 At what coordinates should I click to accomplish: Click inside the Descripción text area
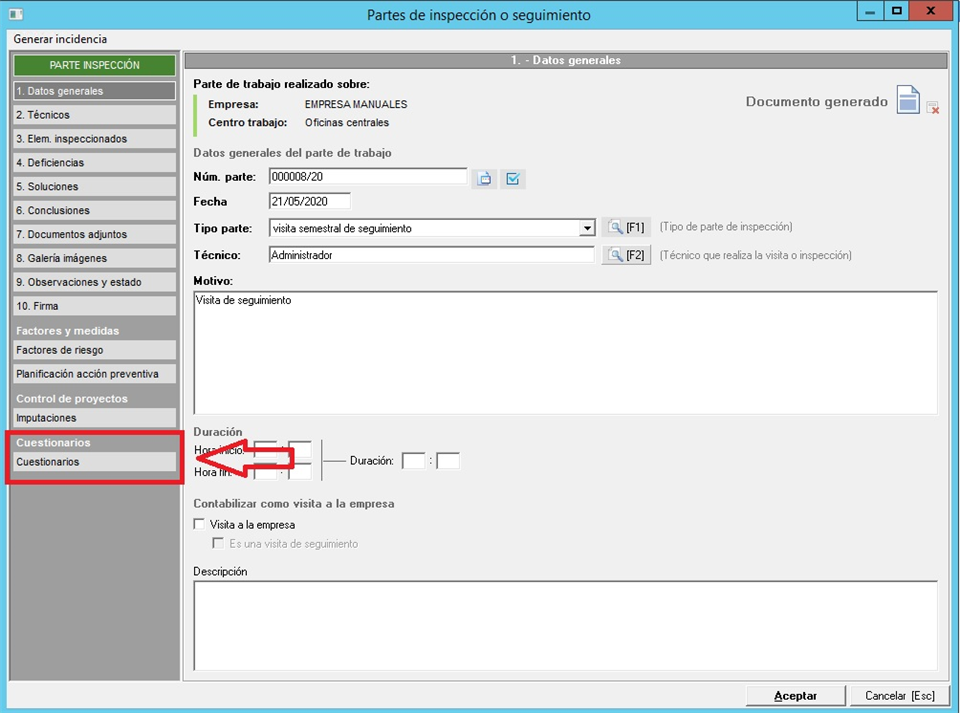[x=565, y=625]
